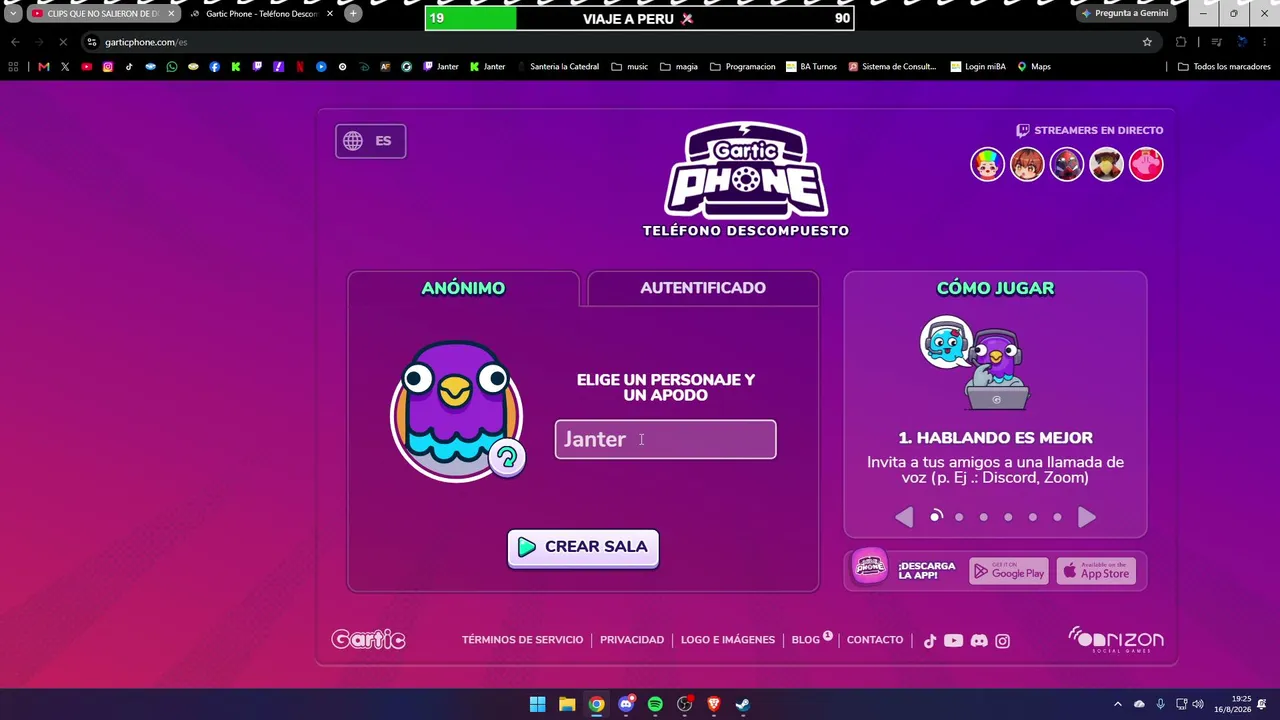Screen dimensions: 1280x720
Task: Open the CONTACTO link
Action: coord(875,640)
